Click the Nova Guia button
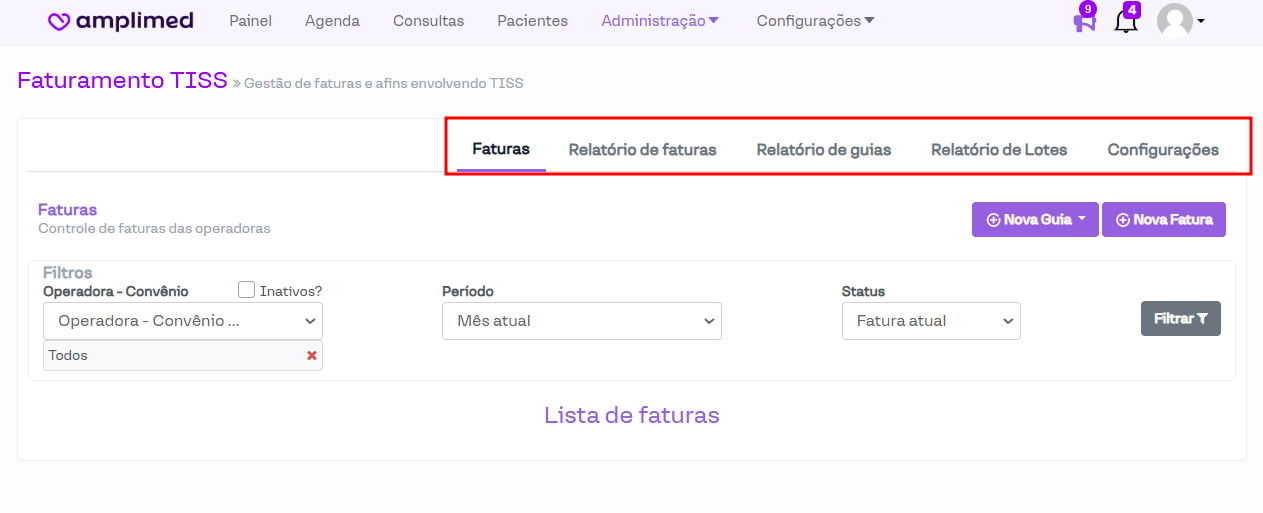The width and height of the screenshot is (1263, 513). [1035, 220]
